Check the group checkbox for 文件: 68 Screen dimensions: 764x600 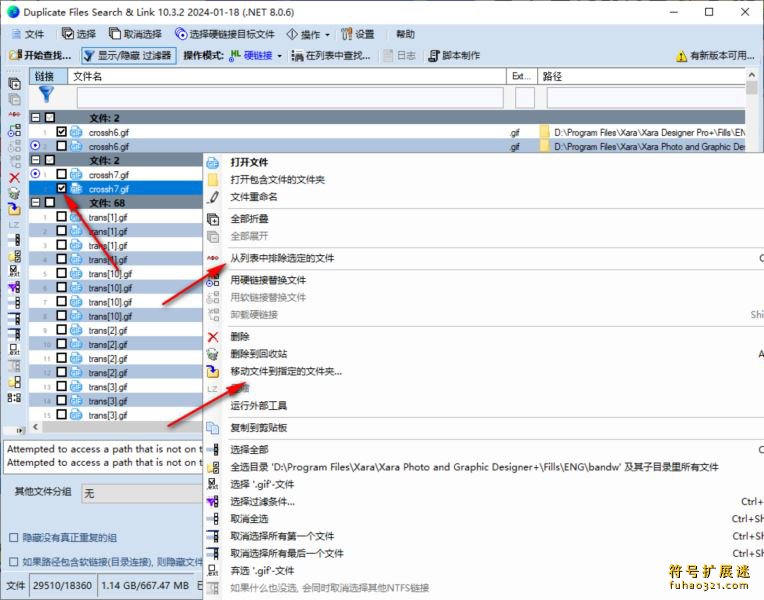[x=50, y=202]
